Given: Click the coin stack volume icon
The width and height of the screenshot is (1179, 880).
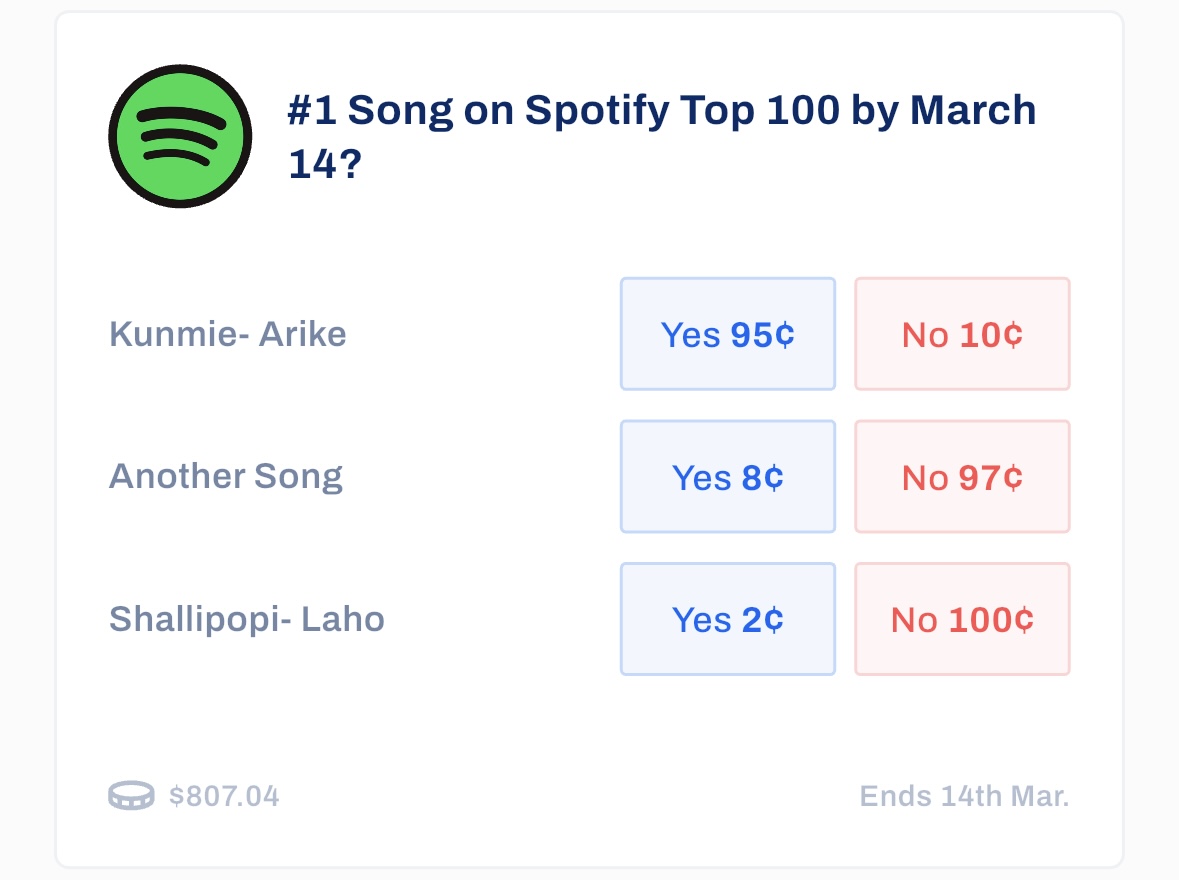Looking at the screenshot, I should [x=131, y=796].
